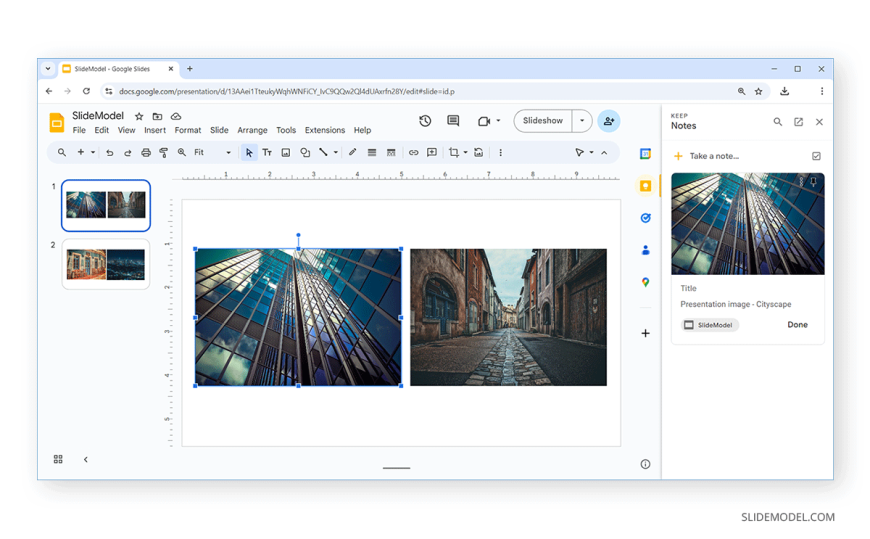Select slide 1 thumbnail in filmstrip

(x=105, y=205)
